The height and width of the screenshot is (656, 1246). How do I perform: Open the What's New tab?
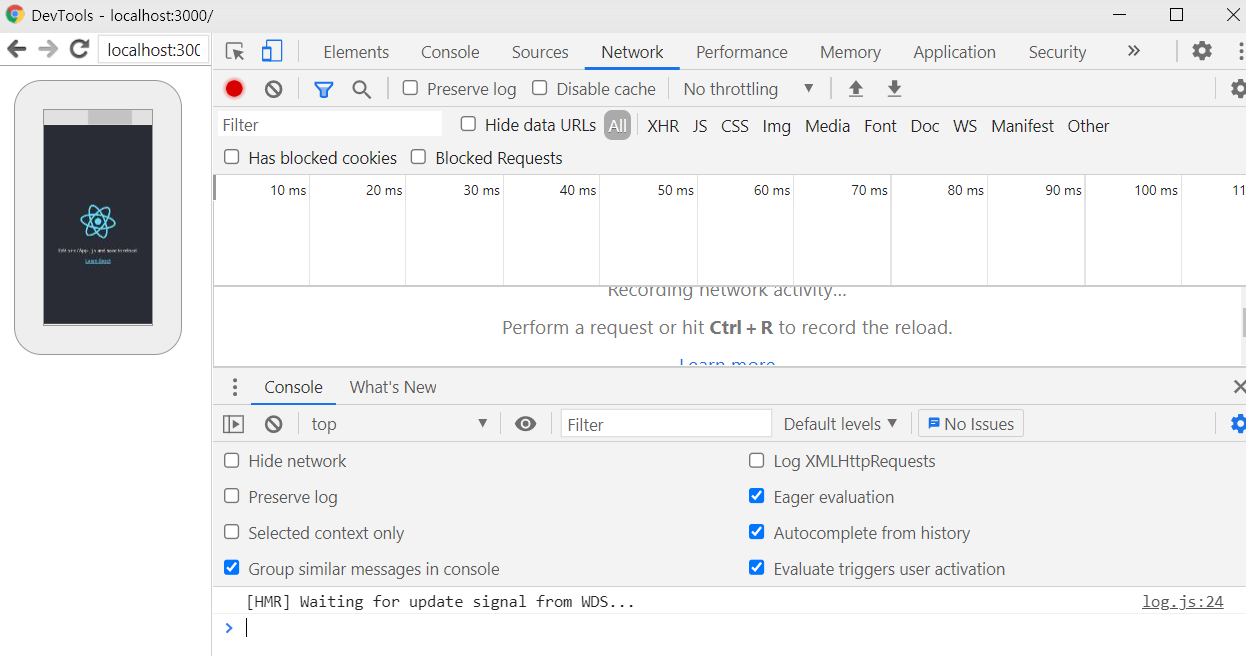click(392, 387)
